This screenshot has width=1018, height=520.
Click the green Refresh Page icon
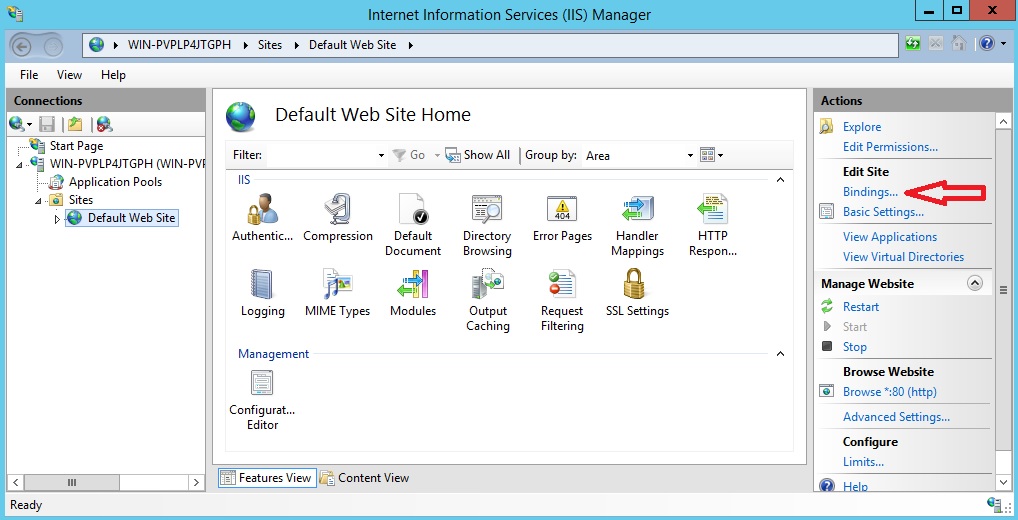pyautogui.click(x=913, y=44)
